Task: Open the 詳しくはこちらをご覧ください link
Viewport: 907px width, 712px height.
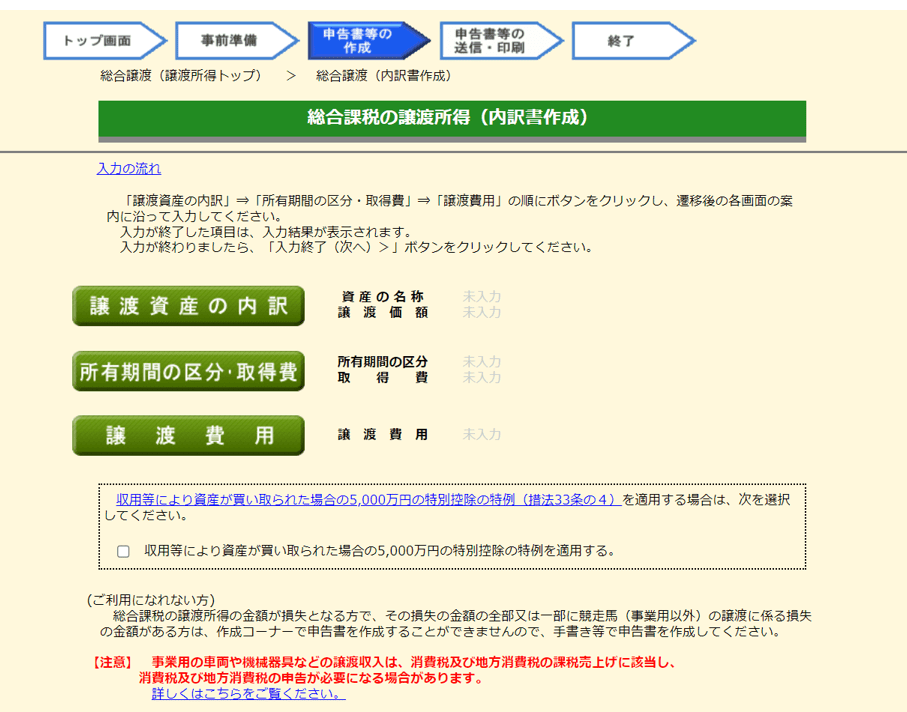Action: [x=249, y=693]
